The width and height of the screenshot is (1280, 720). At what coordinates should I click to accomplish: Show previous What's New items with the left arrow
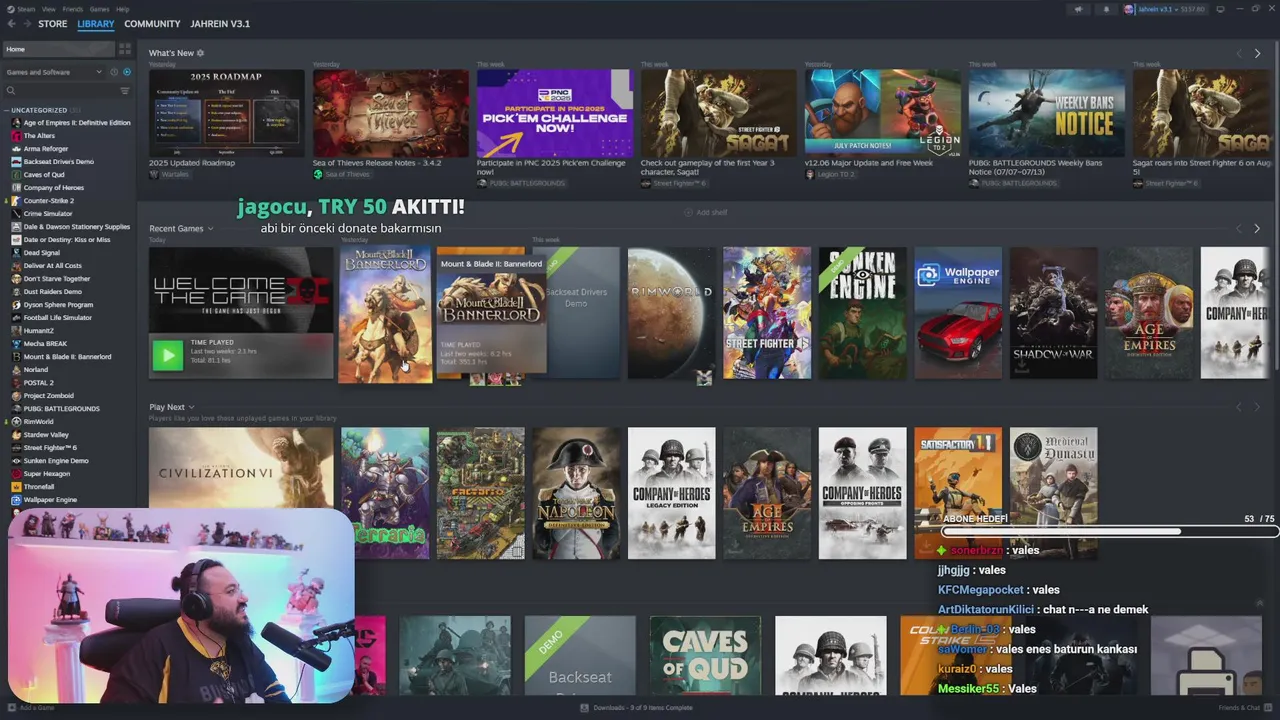pyautogui.click(x=1239, y=53)
